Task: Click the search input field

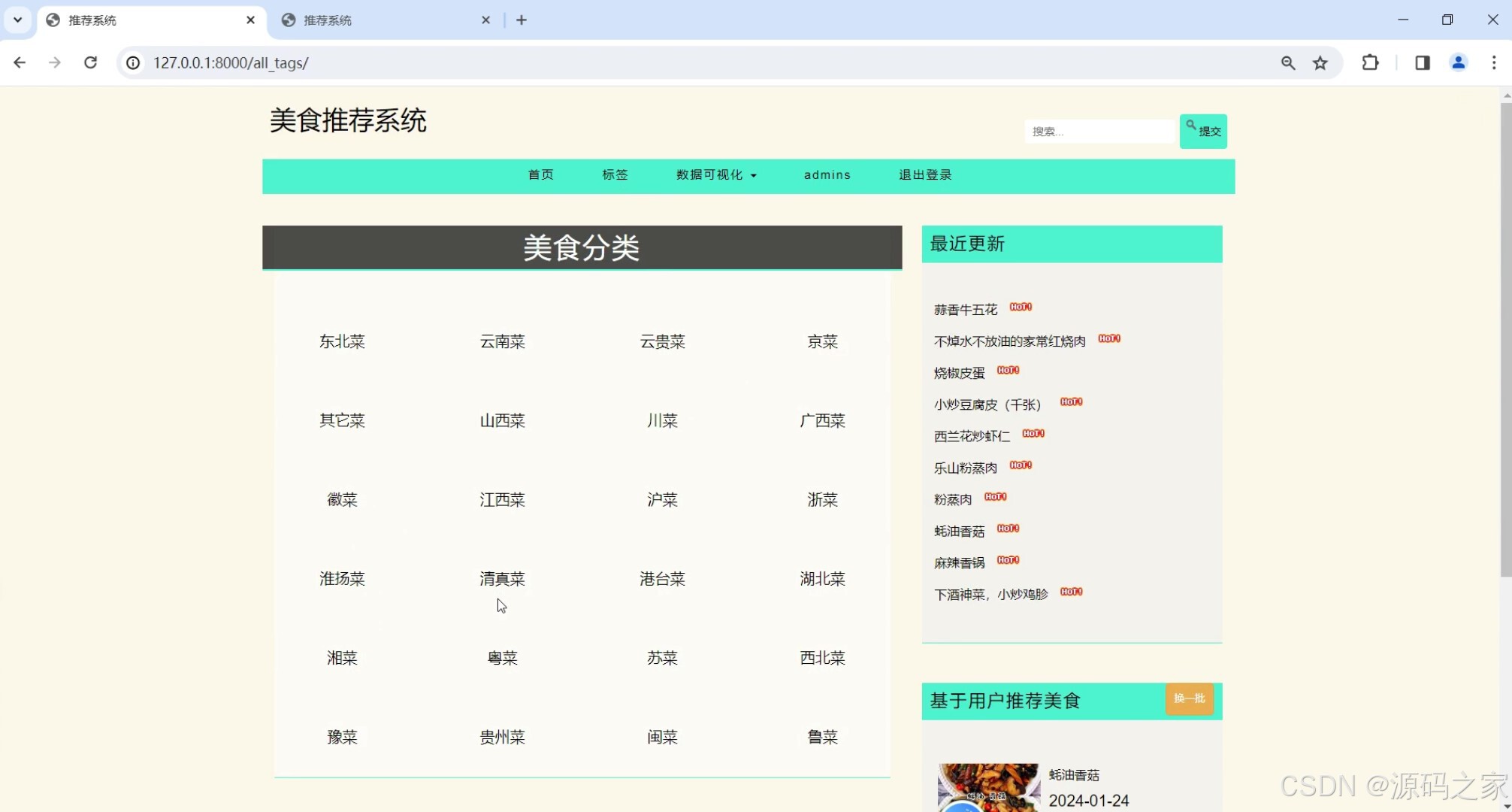Action: point(1099,131)
